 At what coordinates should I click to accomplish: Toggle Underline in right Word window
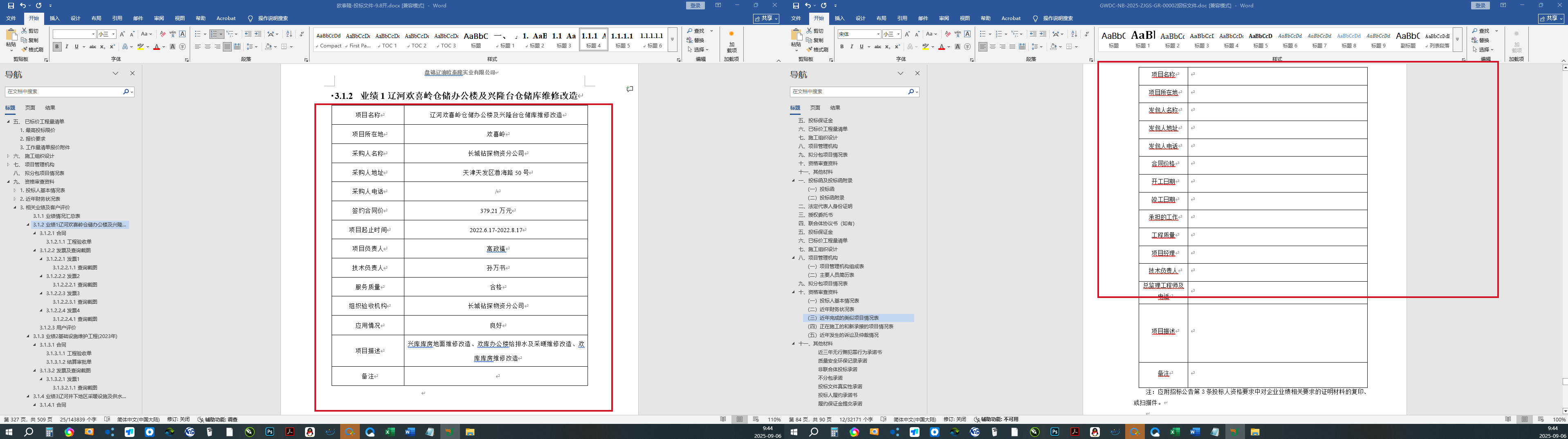click(x=861, y=47)
